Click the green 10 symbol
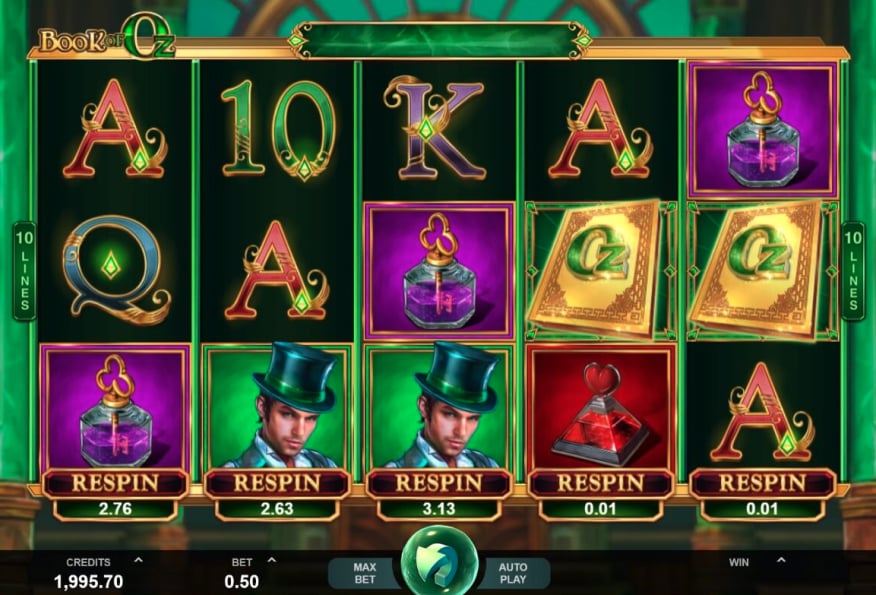876x595 pixels. tap(278, 130)
